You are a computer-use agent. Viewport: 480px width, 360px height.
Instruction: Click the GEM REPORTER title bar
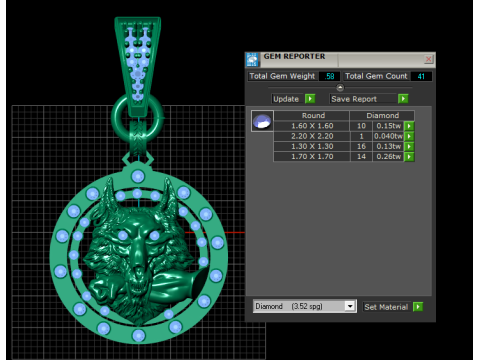pyautogui.click(x=340, y=59)
